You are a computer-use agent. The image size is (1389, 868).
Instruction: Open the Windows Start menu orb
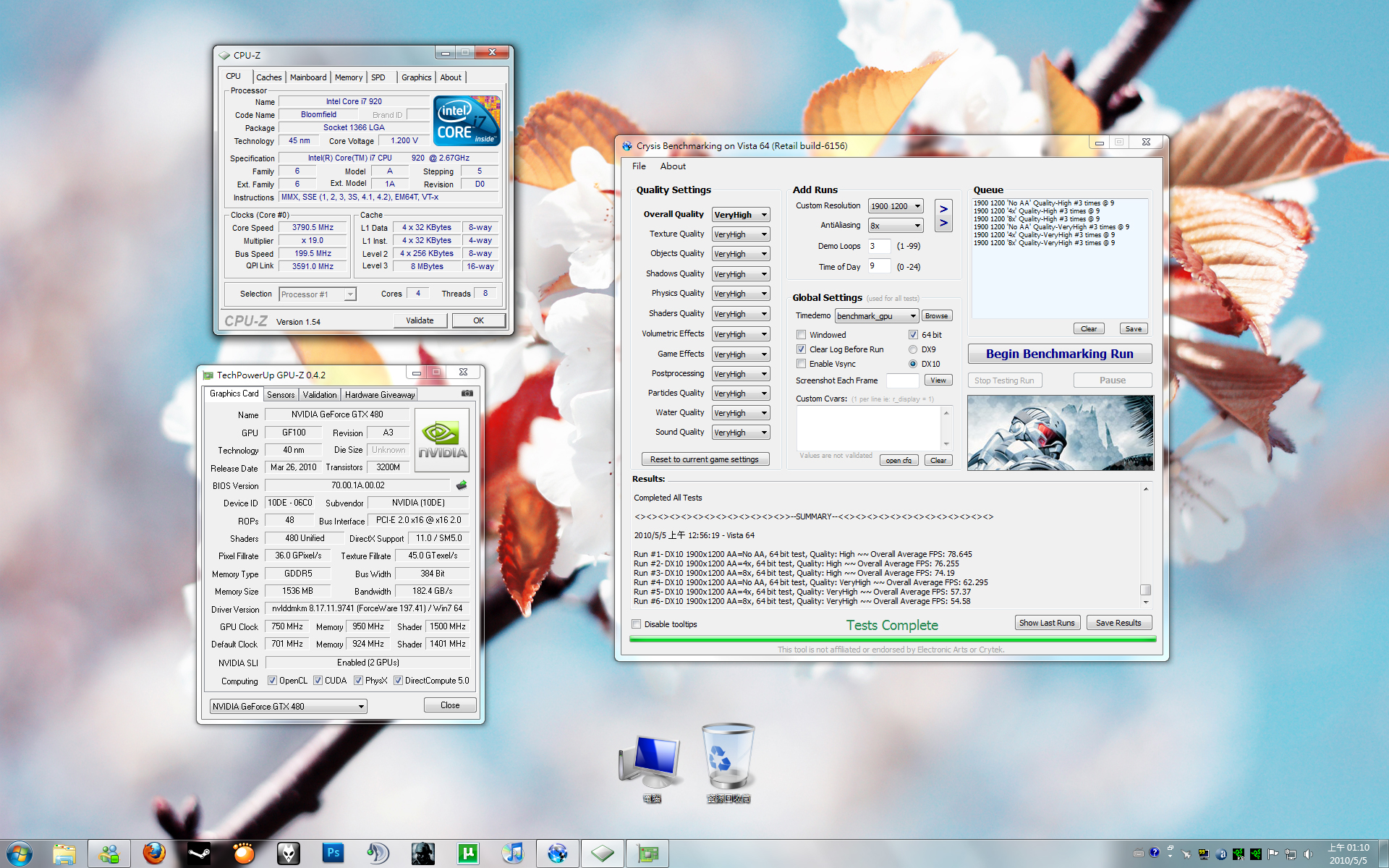click(x=19, y=854)
